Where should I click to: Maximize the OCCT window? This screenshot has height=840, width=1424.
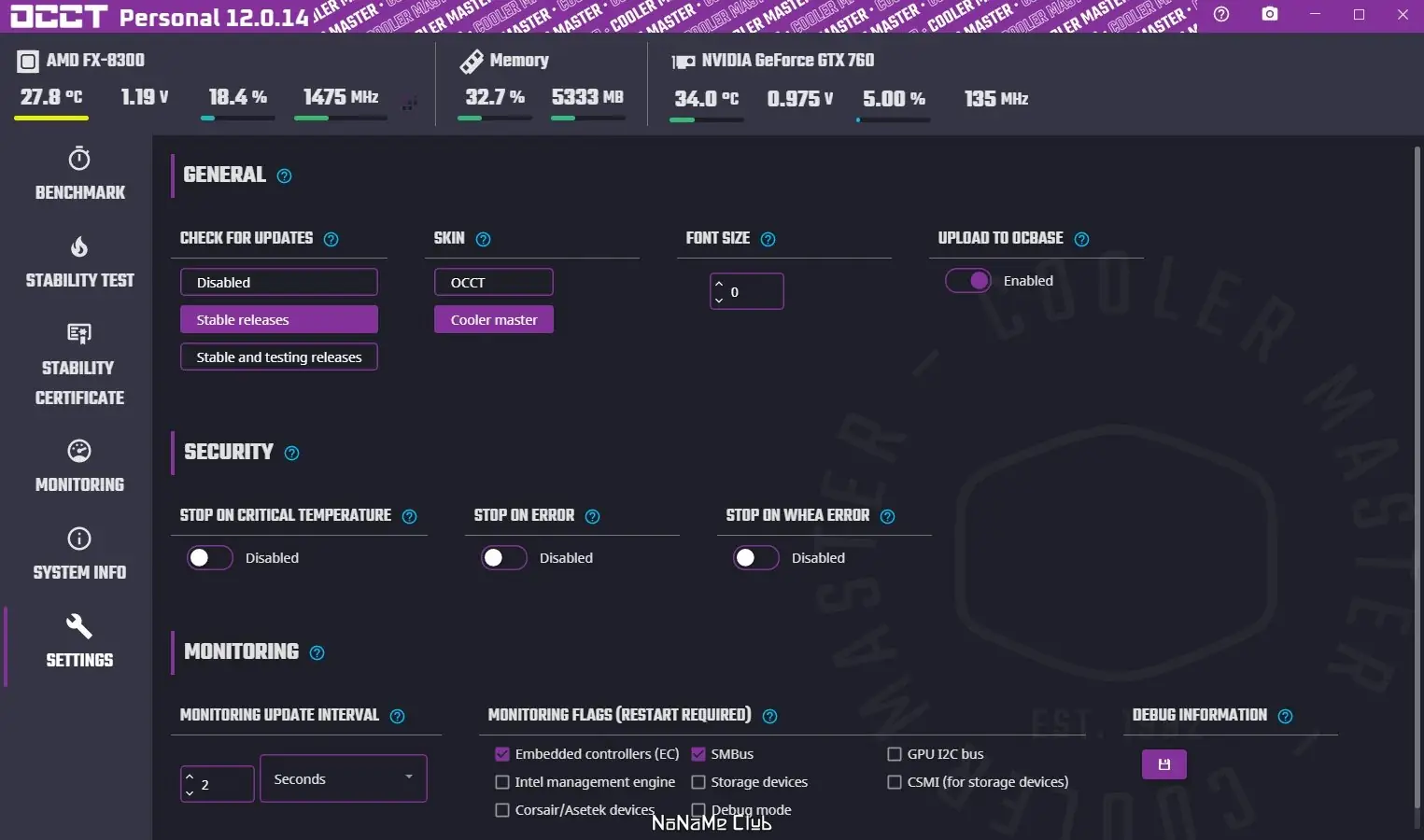1359,14
